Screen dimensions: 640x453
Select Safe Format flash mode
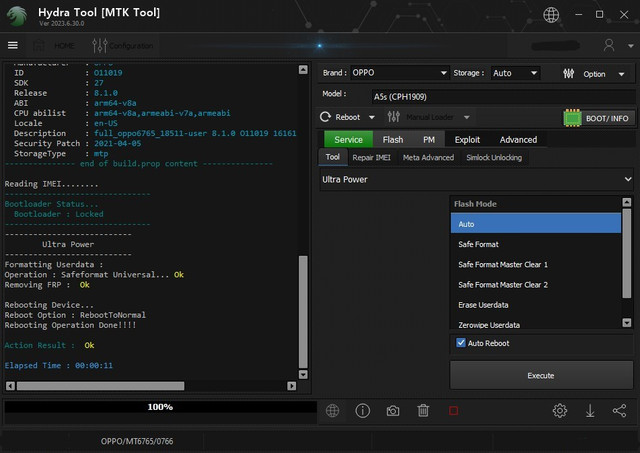[536, 244]
